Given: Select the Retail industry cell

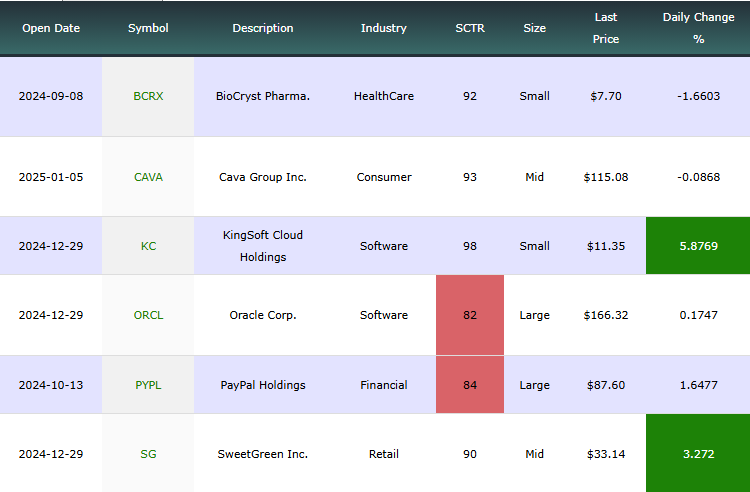Looking at the screenshot, I should [384, 454].
